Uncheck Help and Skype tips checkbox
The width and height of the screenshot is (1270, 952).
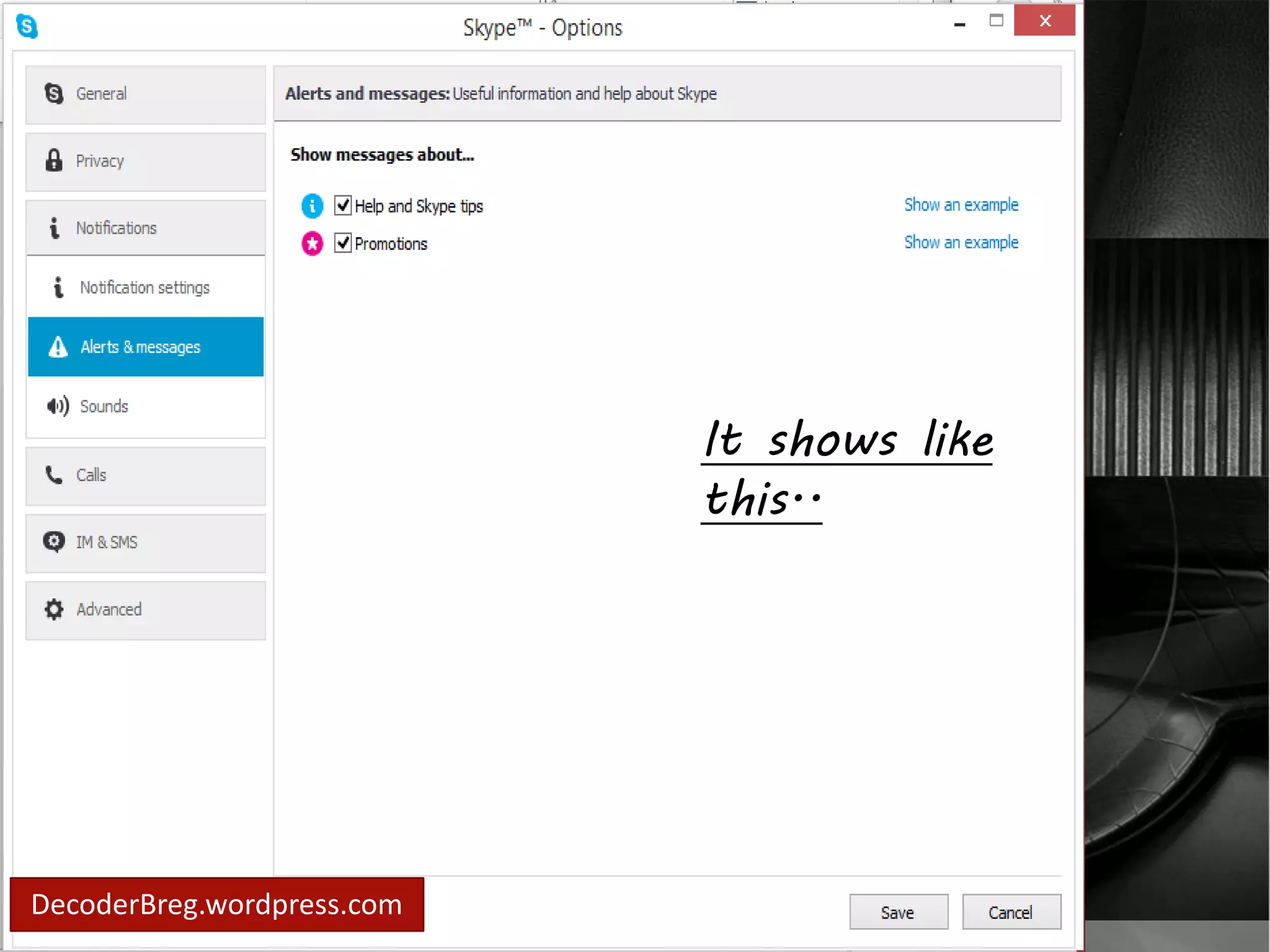[343, 205]
